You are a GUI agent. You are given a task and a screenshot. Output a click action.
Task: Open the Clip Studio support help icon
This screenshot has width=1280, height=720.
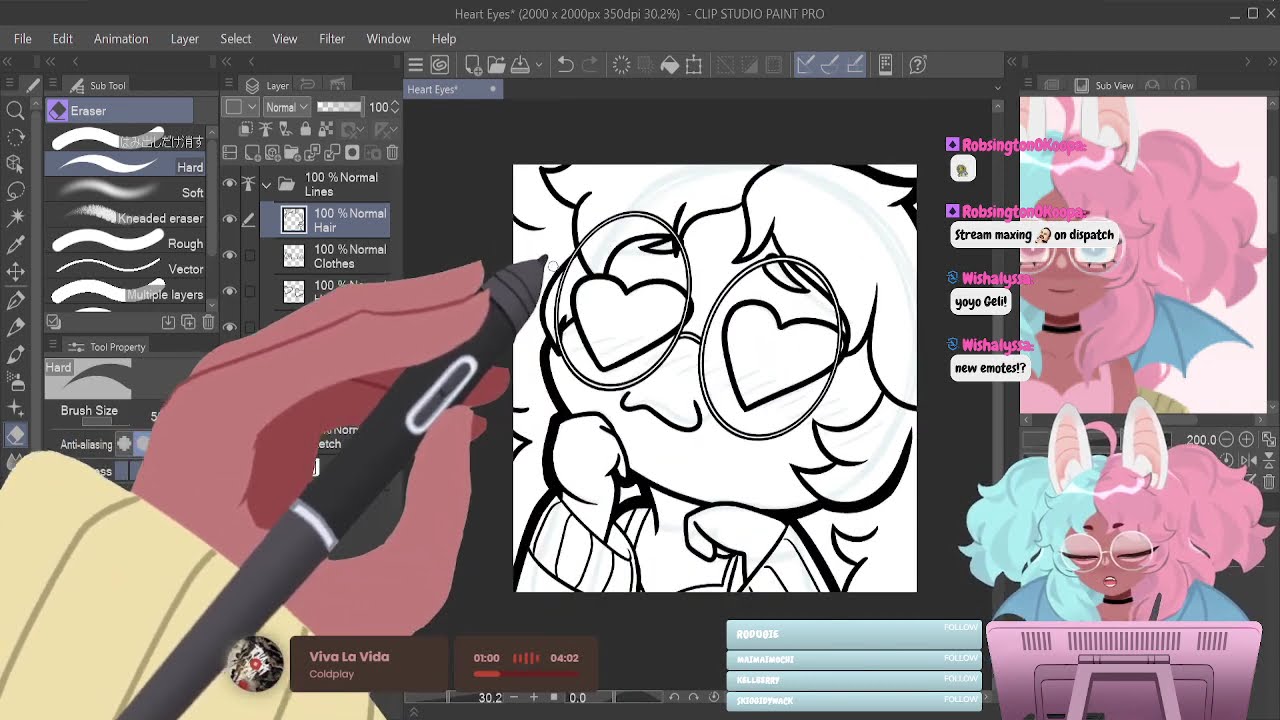pos(918,65)
